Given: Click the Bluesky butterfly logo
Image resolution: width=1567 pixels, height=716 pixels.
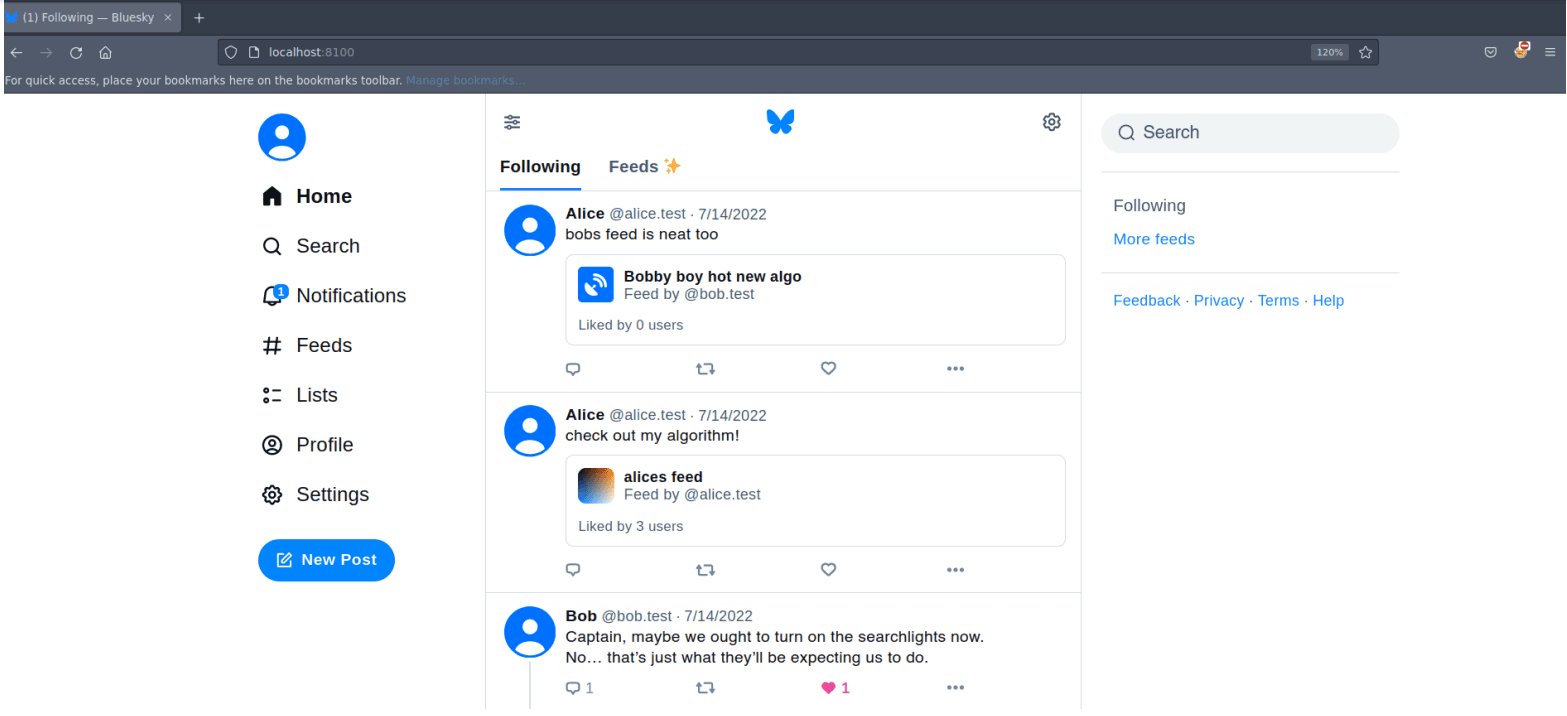Looking at the screenshot, I should point(780,121).
